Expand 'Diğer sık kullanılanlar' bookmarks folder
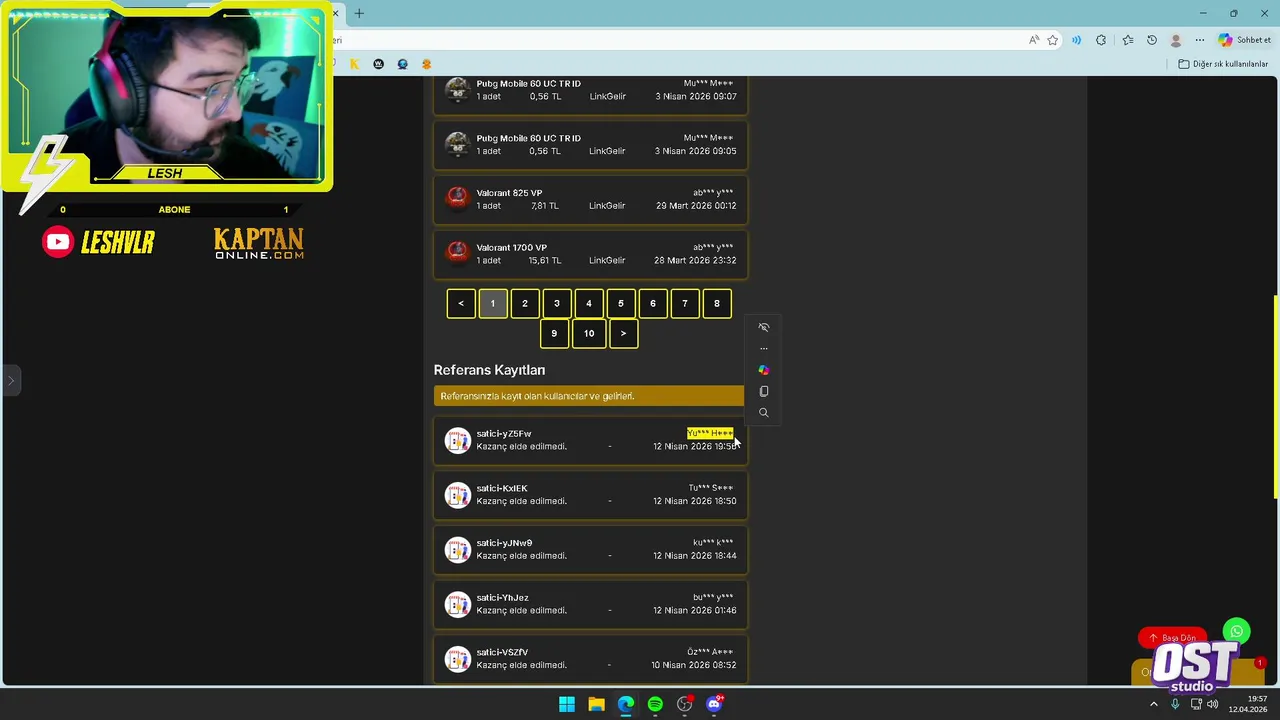Viewport: 1280px width, 720px height. click(1223, 64)
